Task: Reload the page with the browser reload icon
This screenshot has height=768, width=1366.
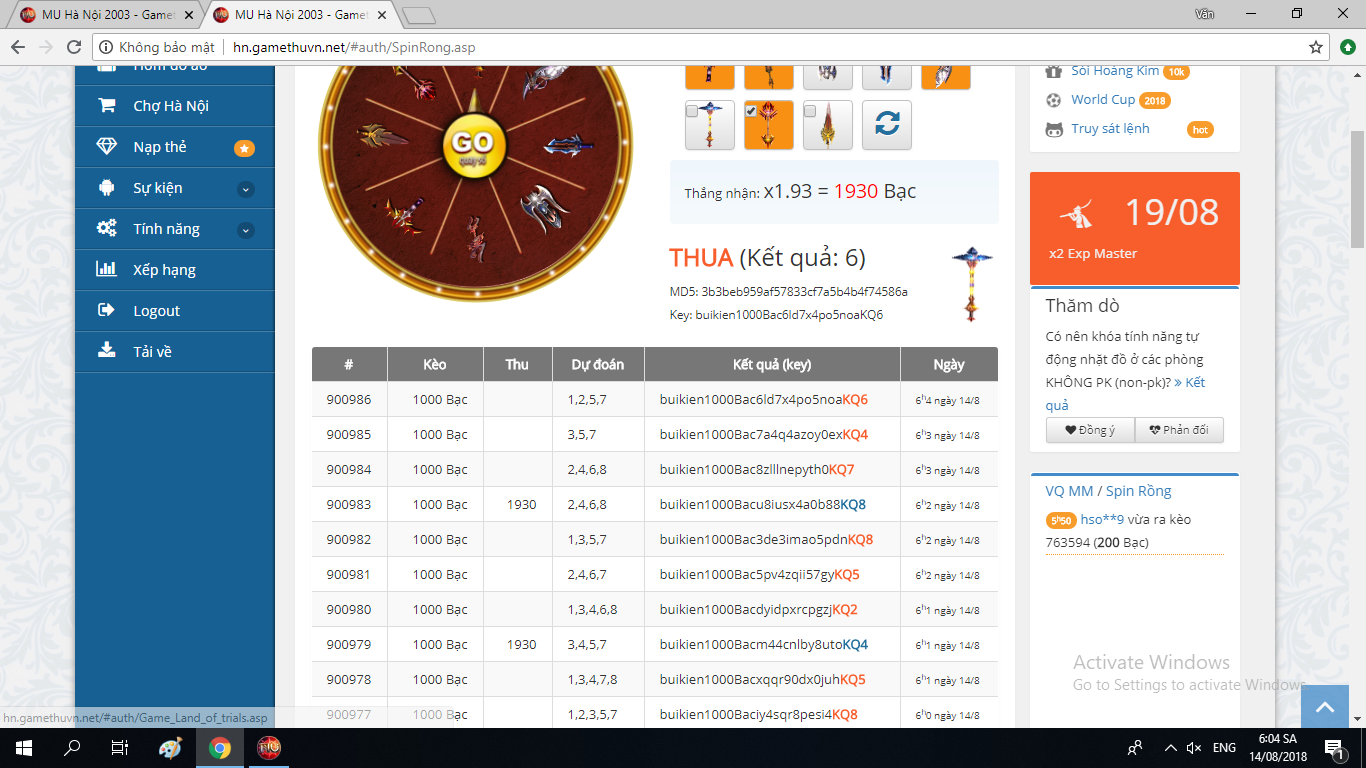Action: pyautogui.click(x=74, y=47)
